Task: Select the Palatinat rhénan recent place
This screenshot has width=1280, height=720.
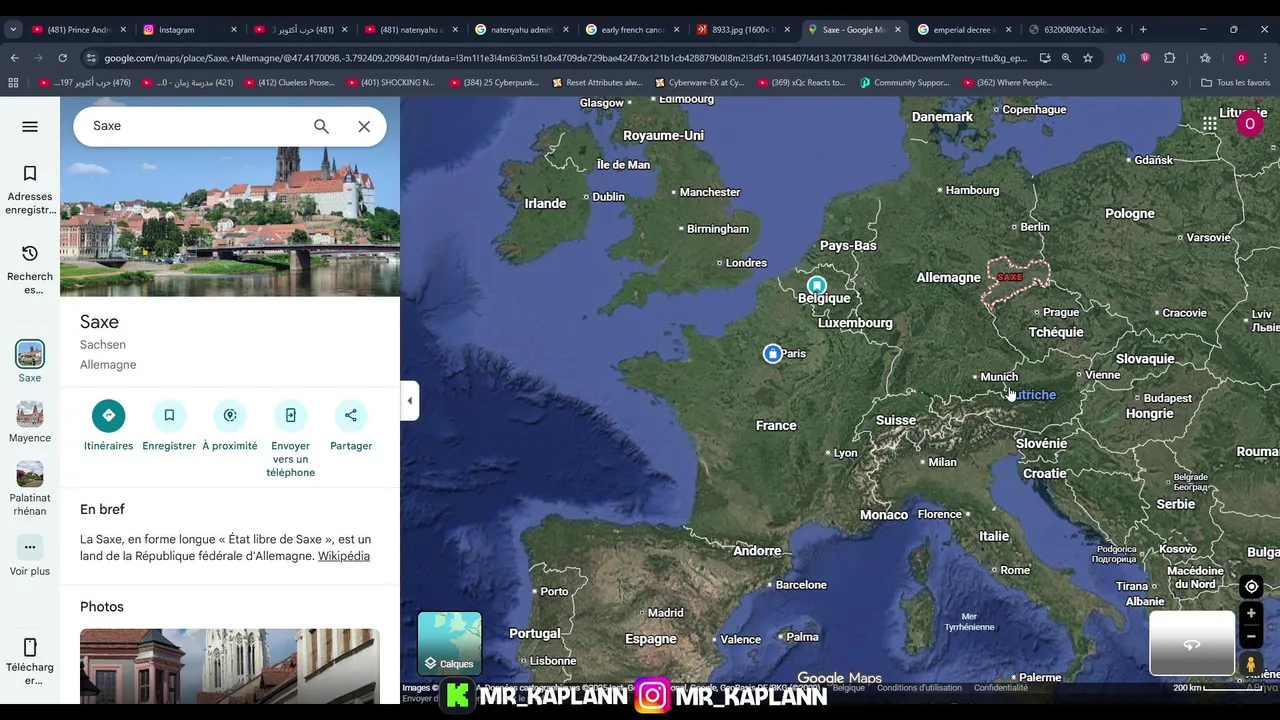Action: coord(30,474)
